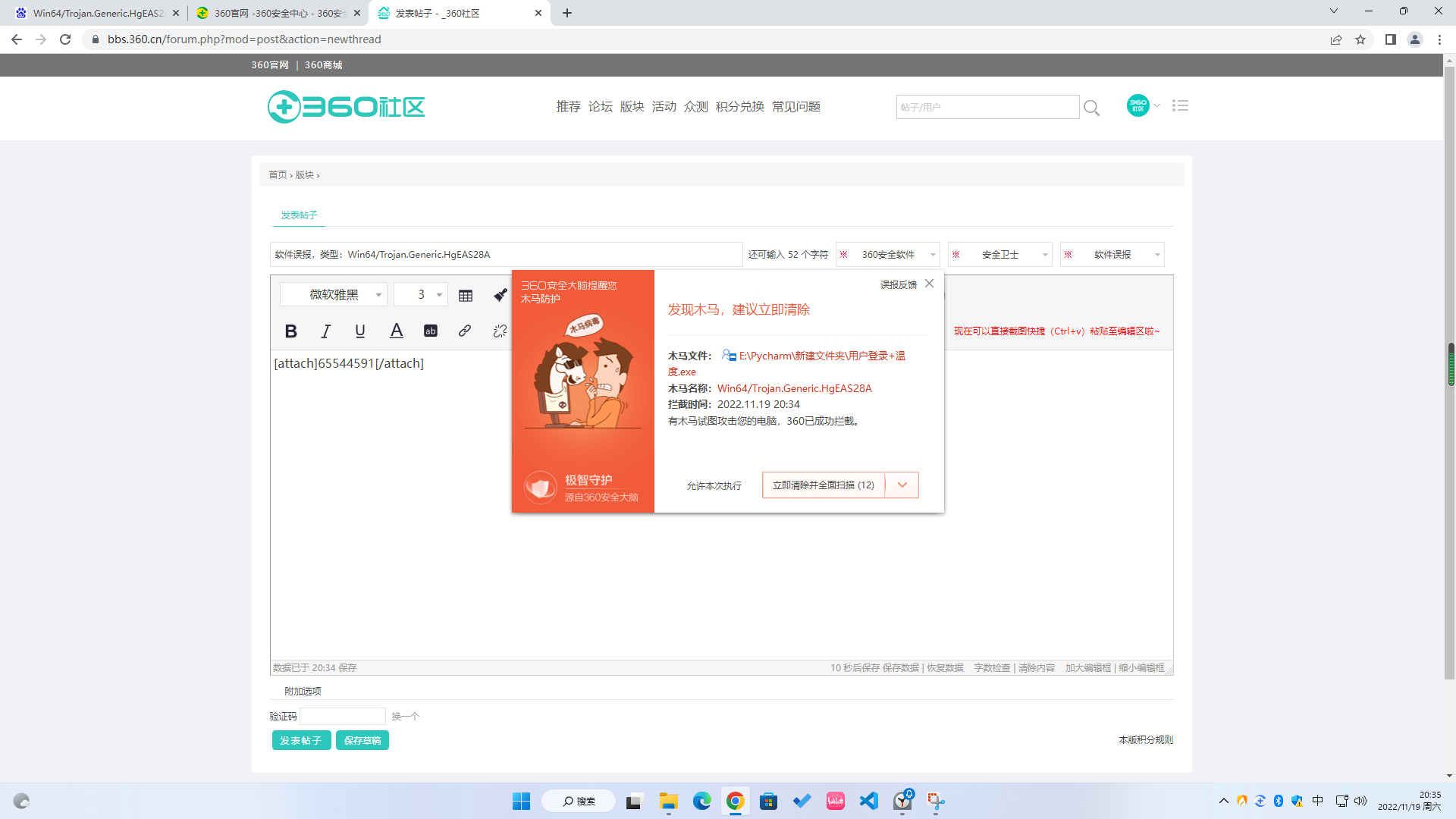Click into the post title field
This screenshot has height=819, width=1456.
click(506, 255)
